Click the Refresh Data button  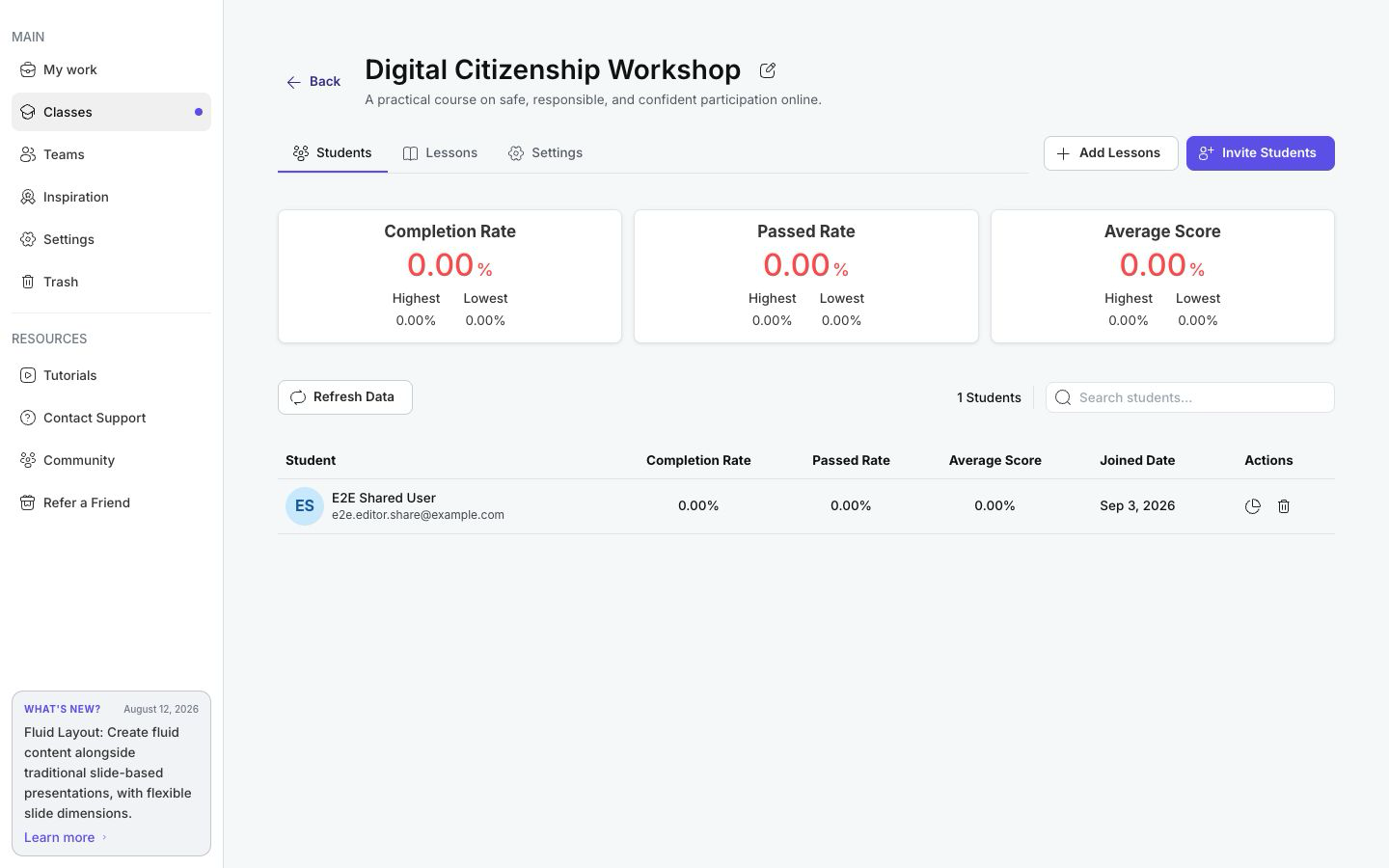coord(345,397)
